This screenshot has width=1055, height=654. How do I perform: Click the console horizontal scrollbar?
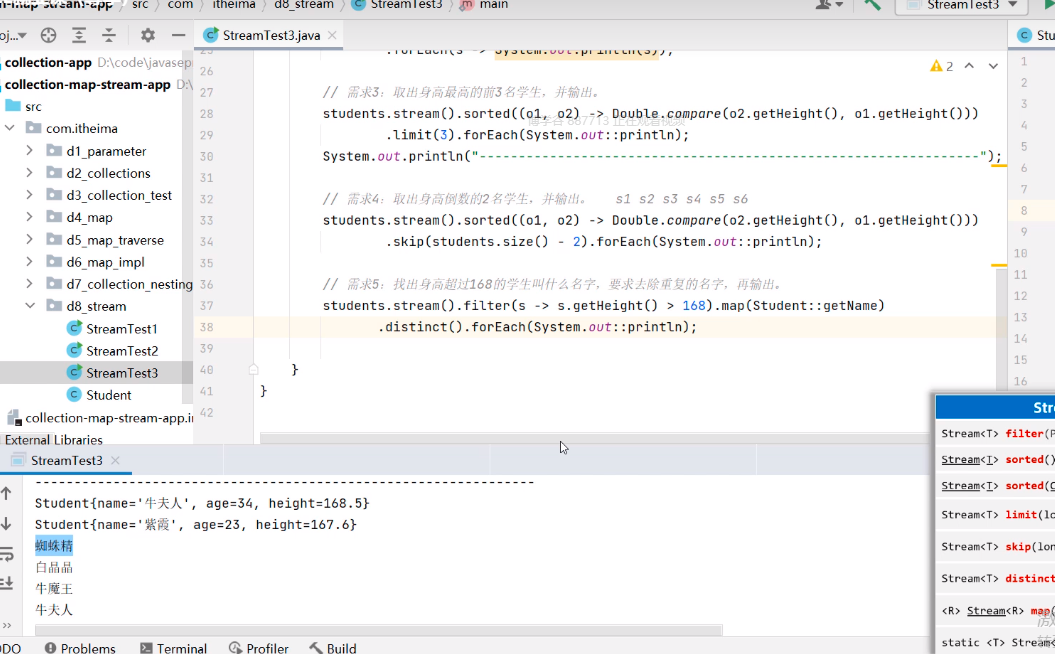coord(379,630)
